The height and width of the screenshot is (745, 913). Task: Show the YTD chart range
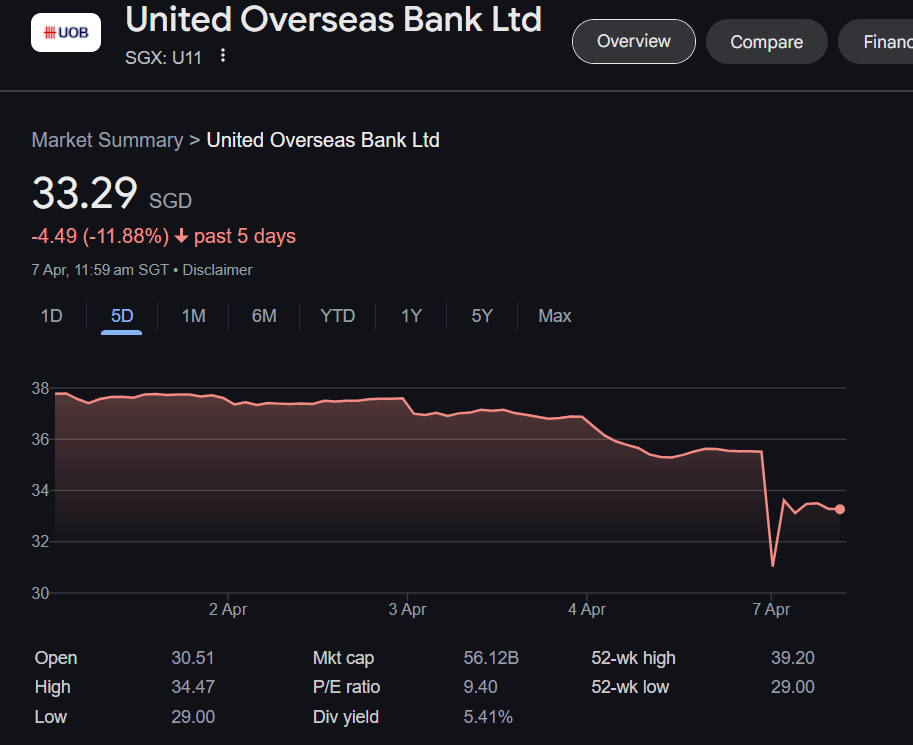(337, 316)
